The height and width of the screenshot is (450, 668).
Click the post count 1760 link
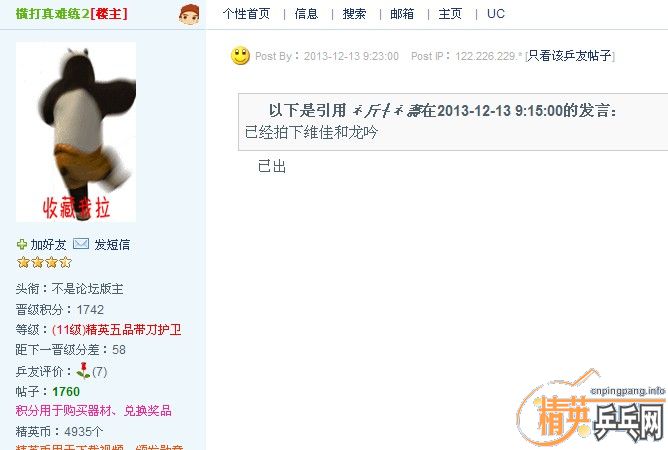(x=66, y=392)
